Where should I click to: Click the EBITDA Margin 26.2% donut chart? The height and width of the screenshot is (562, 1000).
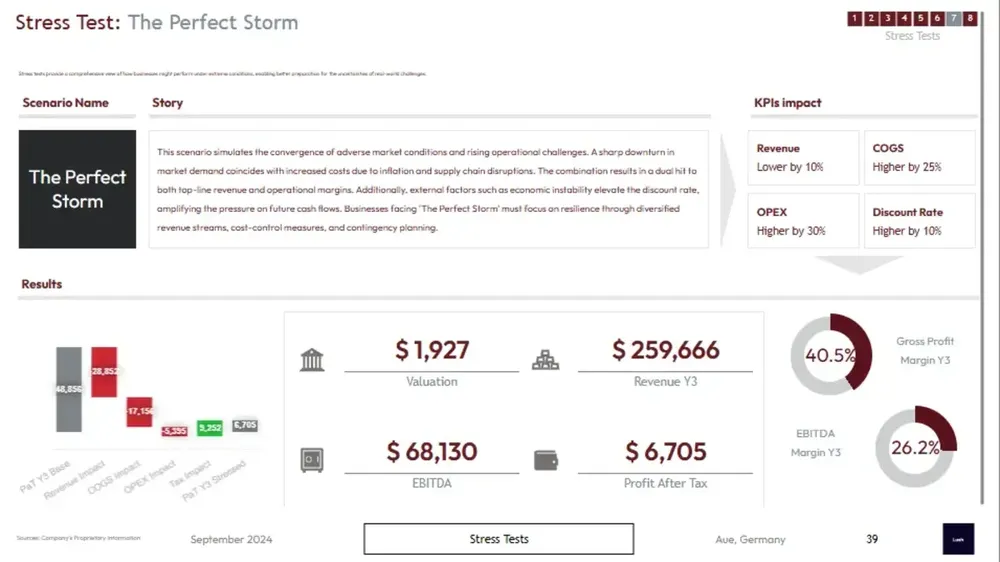tap(915, 447)
